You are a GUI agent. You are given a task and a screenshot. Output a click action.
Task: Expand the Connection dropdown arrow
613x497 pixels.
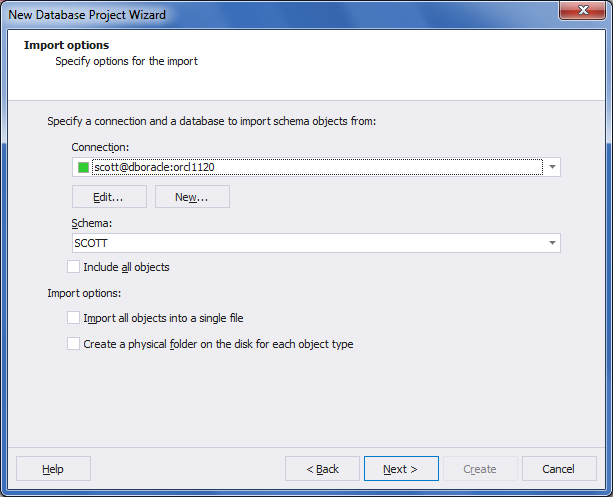tap(552, 167)
